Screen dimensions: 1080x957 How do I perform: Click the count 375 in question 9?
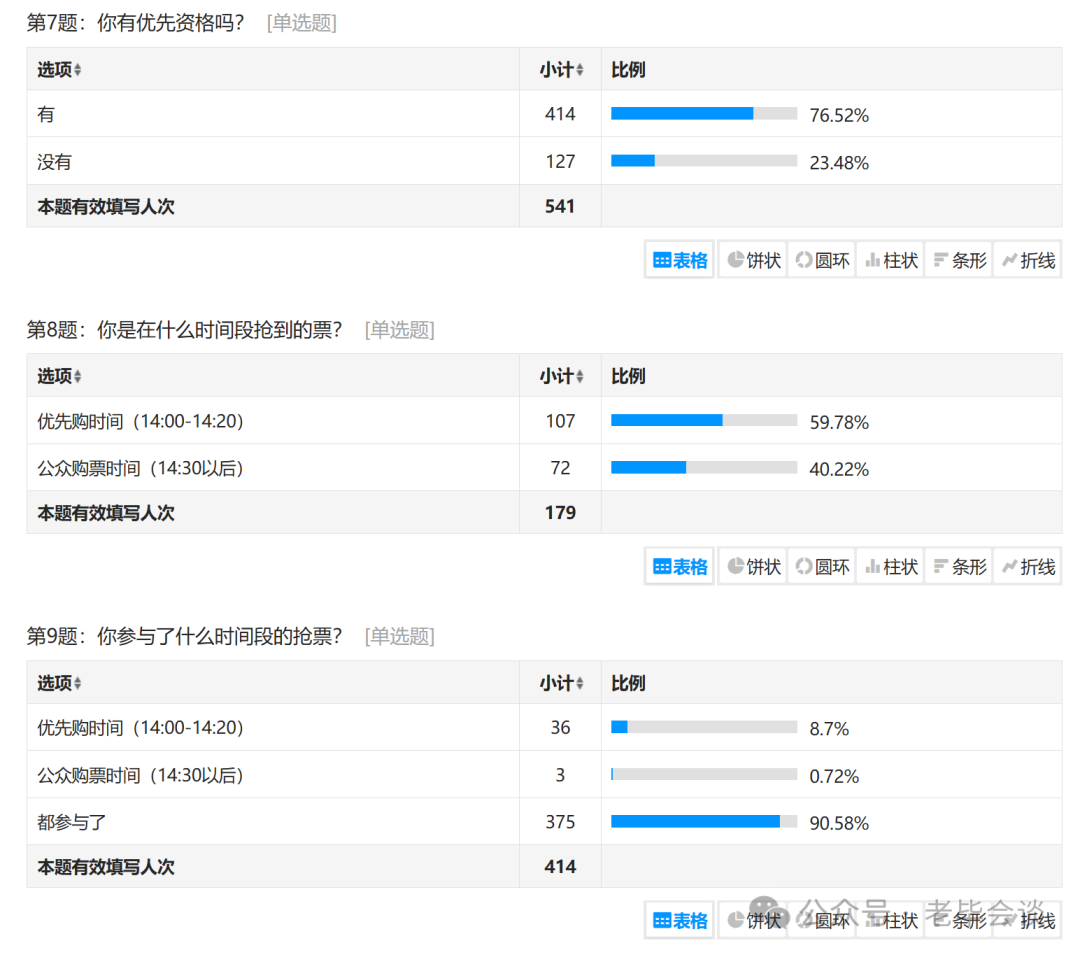click(560, 821)
